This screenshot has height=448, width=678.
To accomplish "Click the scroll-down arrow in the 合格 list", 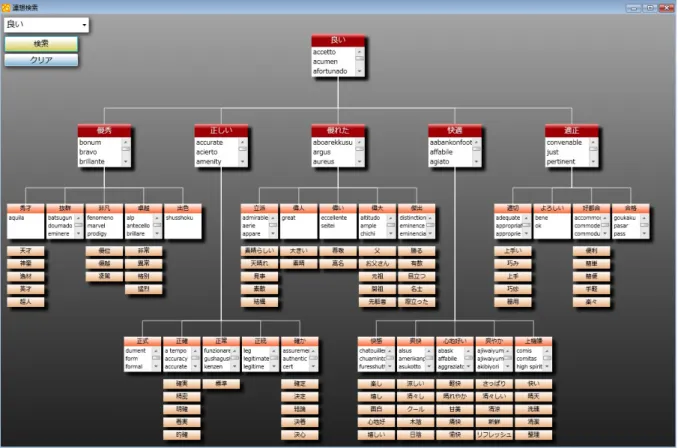I will coord(644,234).
